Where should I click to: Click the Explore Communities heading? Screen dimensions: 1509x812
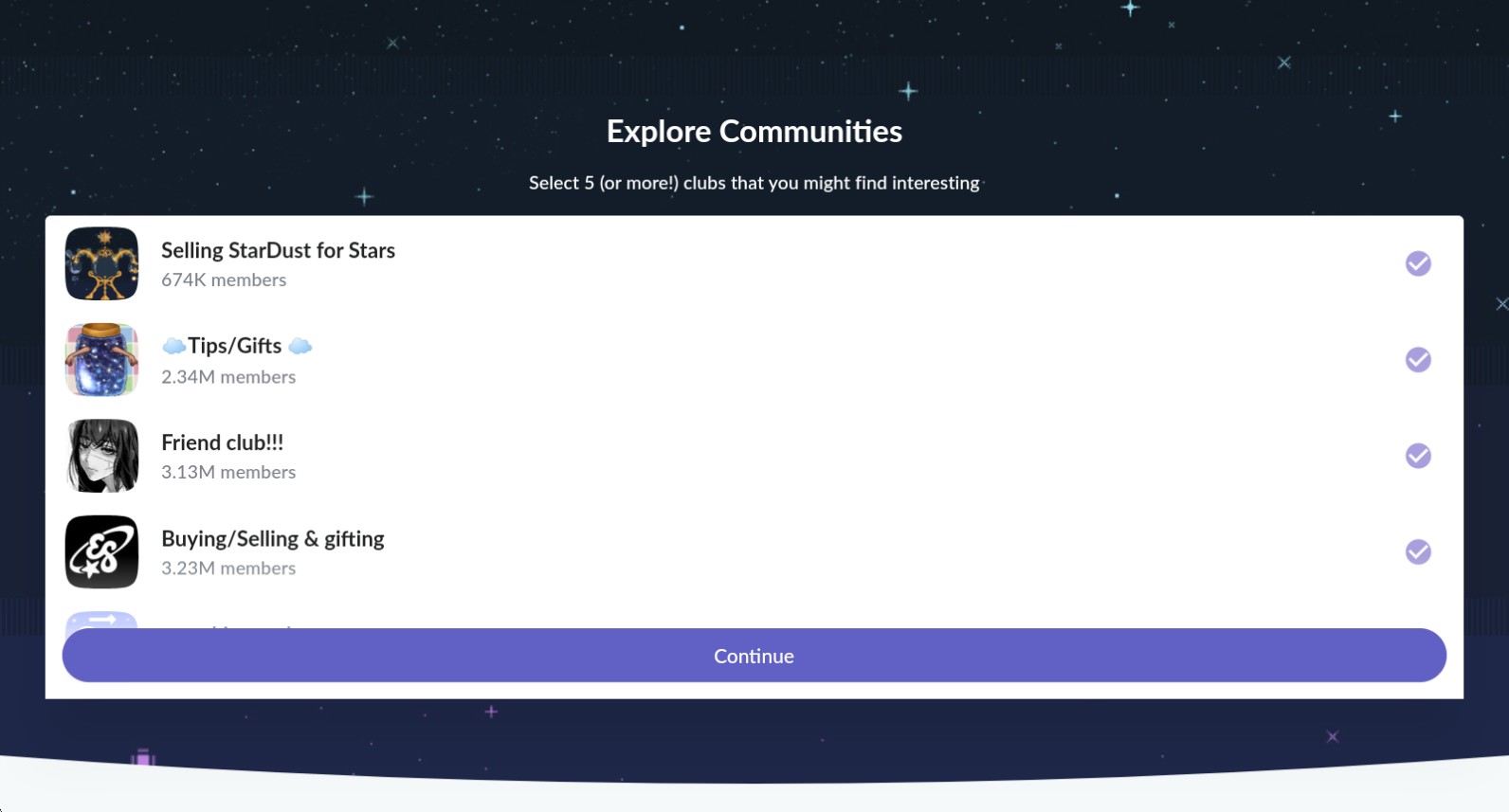(754, 131)
